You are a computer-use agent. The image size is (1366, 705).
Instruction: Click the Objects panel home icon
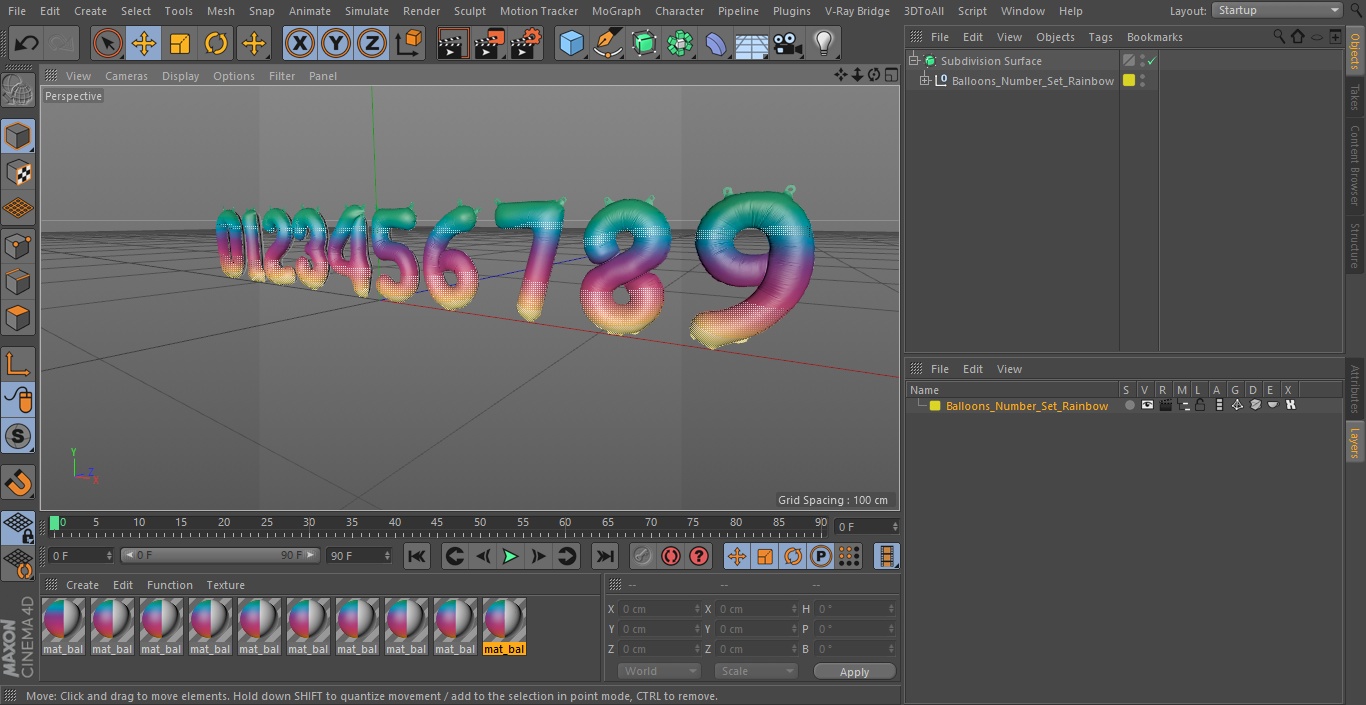pos(1298,37)
